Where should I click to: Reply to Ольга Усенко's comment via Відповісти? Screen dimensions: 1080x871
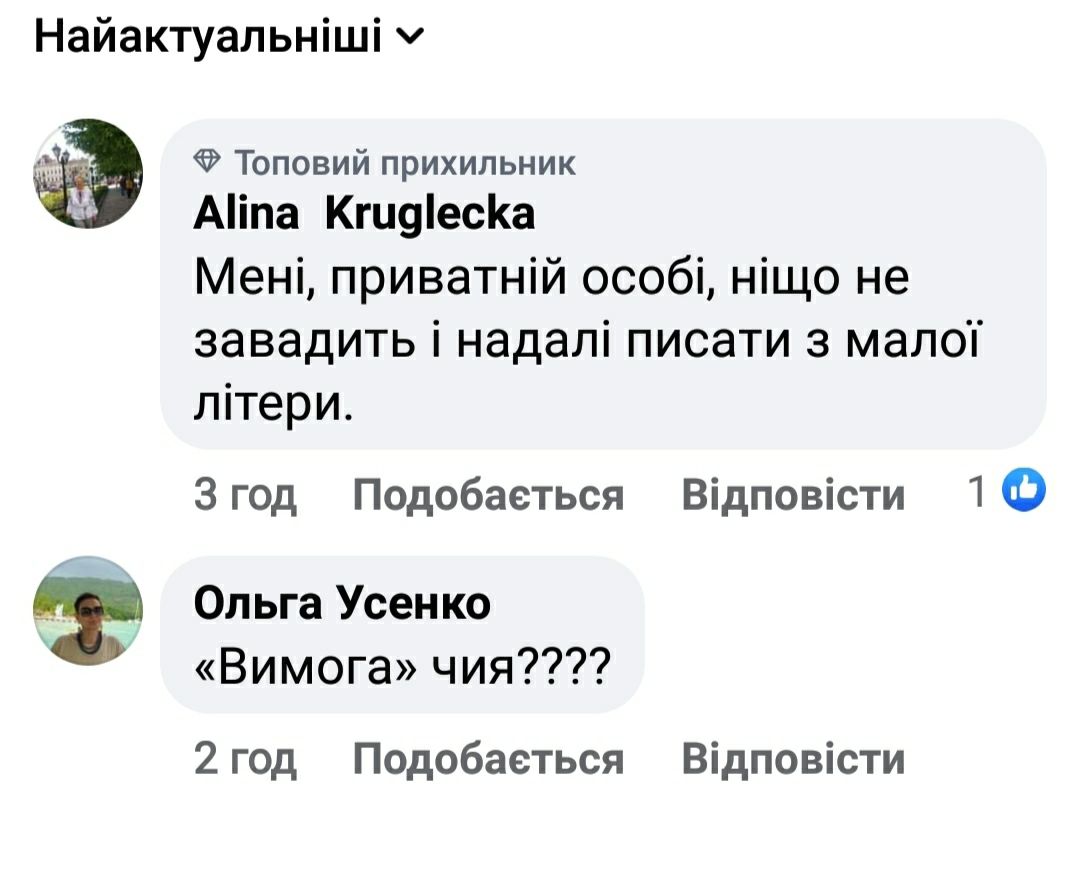(x=793, y=759)
